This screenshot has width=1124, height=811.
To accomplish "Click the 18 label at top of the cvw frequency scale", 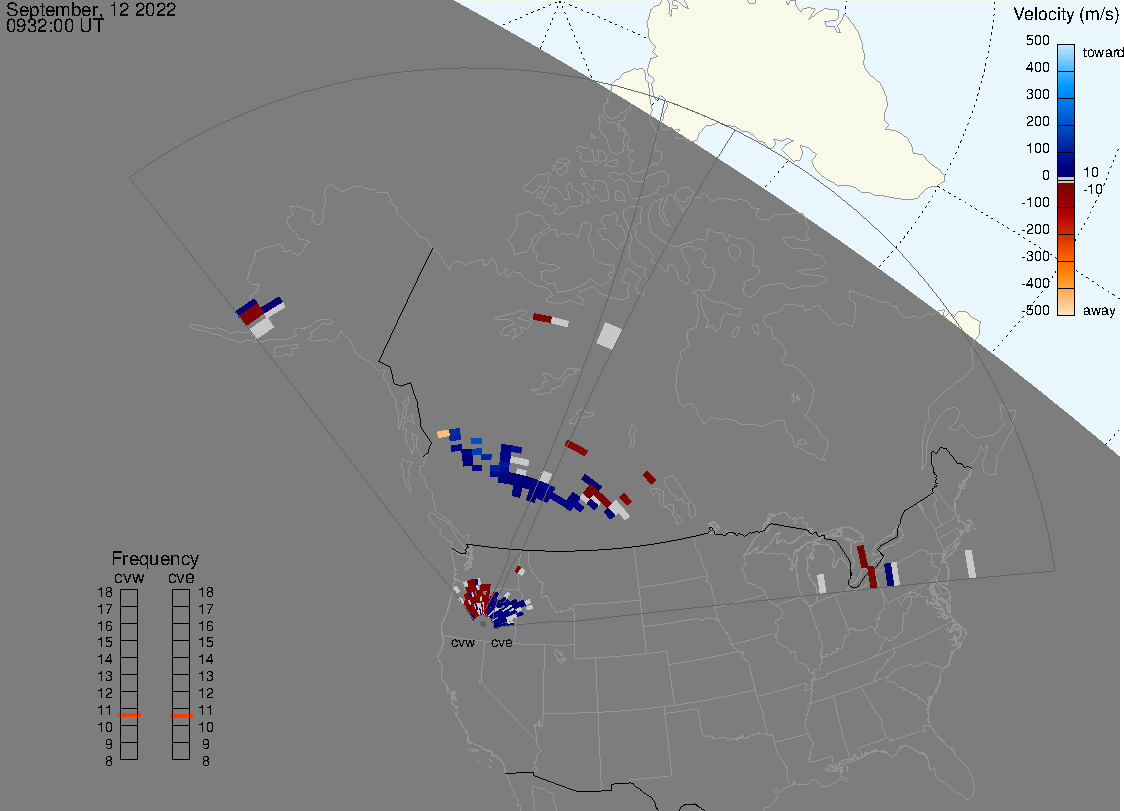I will (x=105, y=592).
